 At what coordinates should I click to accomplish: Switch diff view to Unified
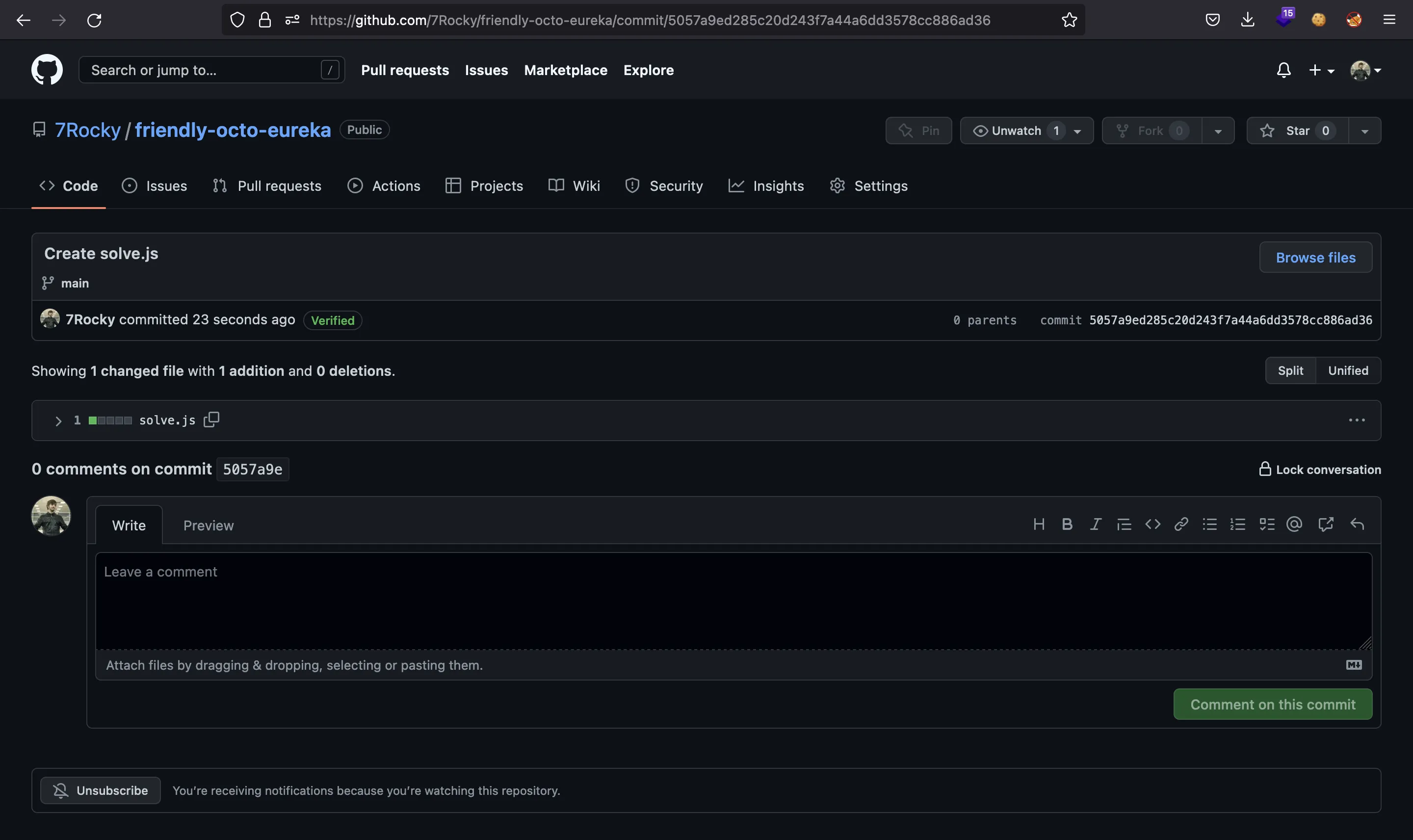click(x=1348, y=371)
